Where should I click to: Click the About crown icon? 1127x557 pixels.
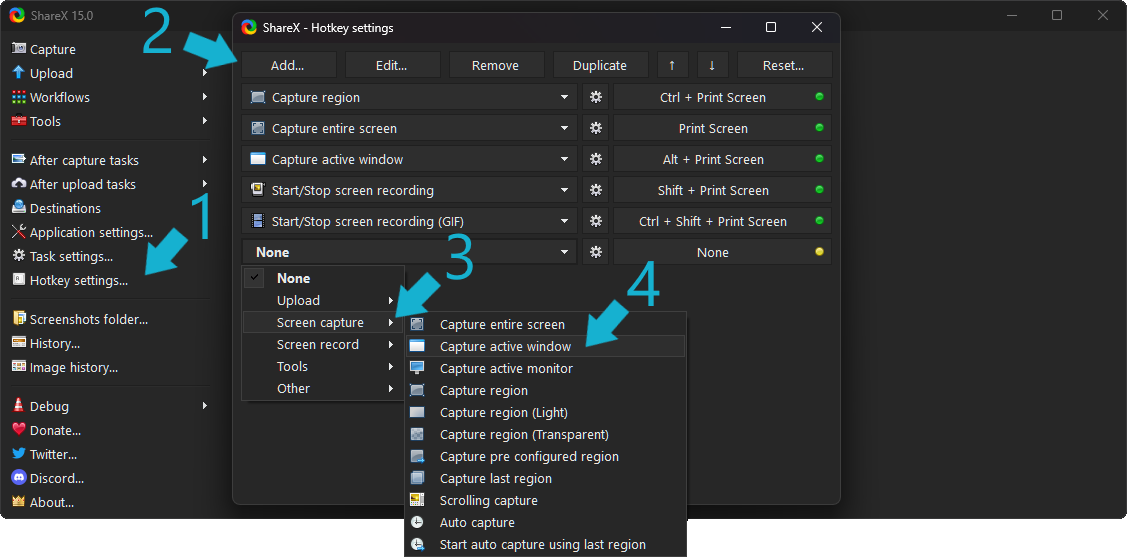tap(19, 502)
